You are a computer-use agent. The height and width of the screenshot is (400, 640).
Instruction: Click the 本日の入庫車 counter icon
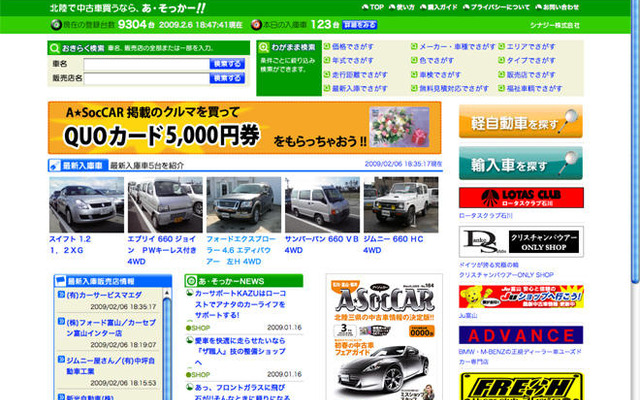[x=256, y=25]
